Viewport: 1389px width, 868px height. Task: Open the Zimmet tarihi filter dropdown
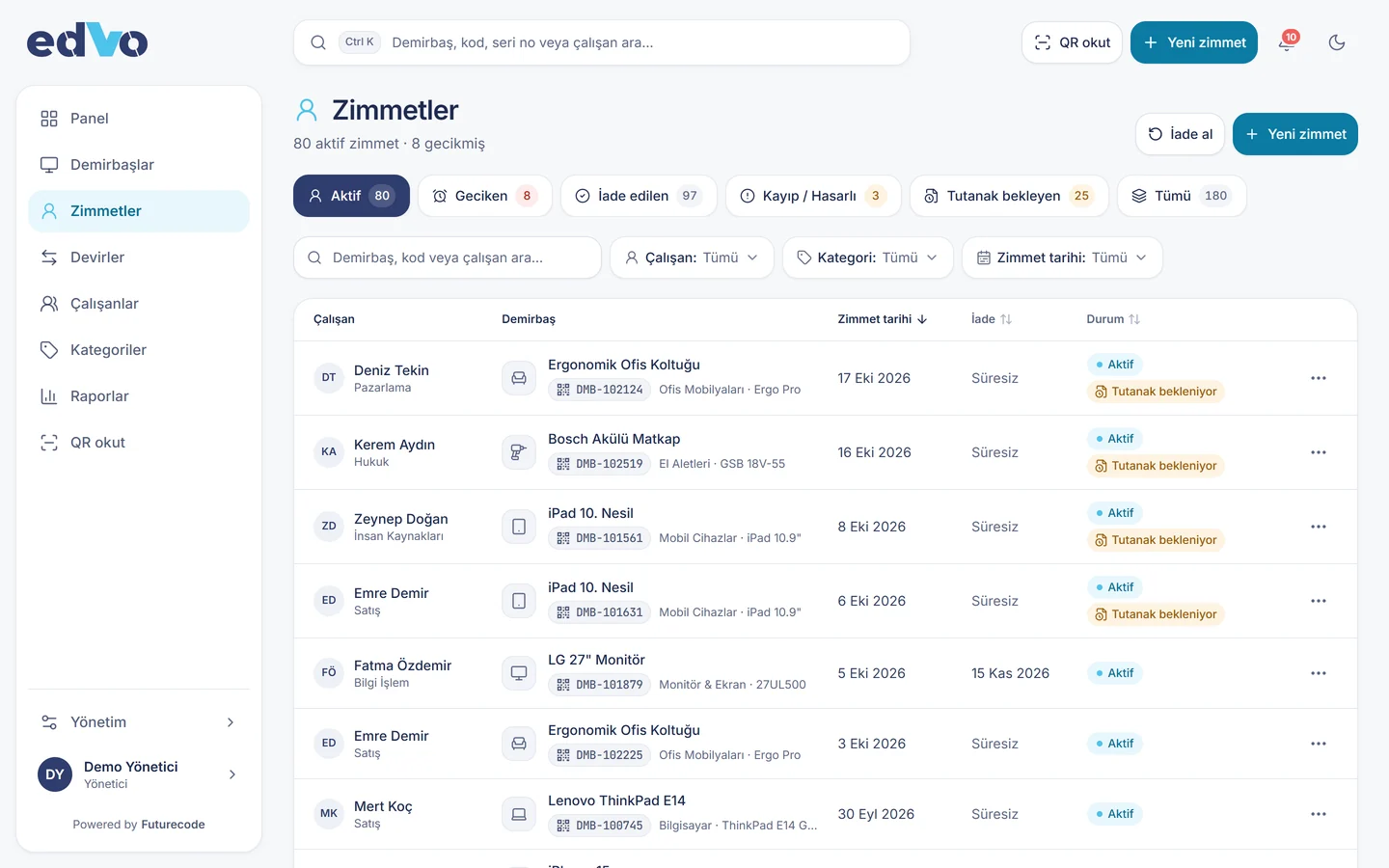[1062, 258]
